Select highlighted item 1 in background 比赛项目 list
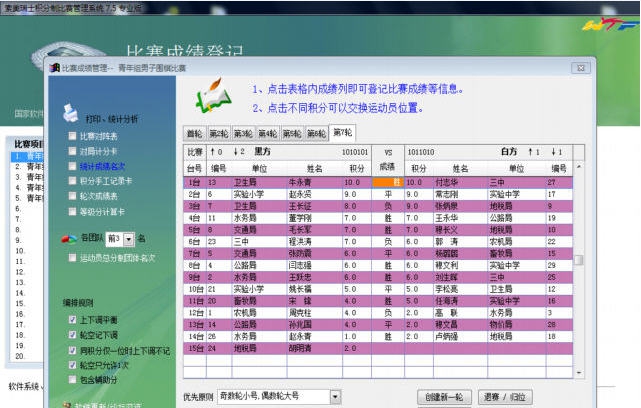Screen dimensions: 641x408 click(x=28, y=157)
